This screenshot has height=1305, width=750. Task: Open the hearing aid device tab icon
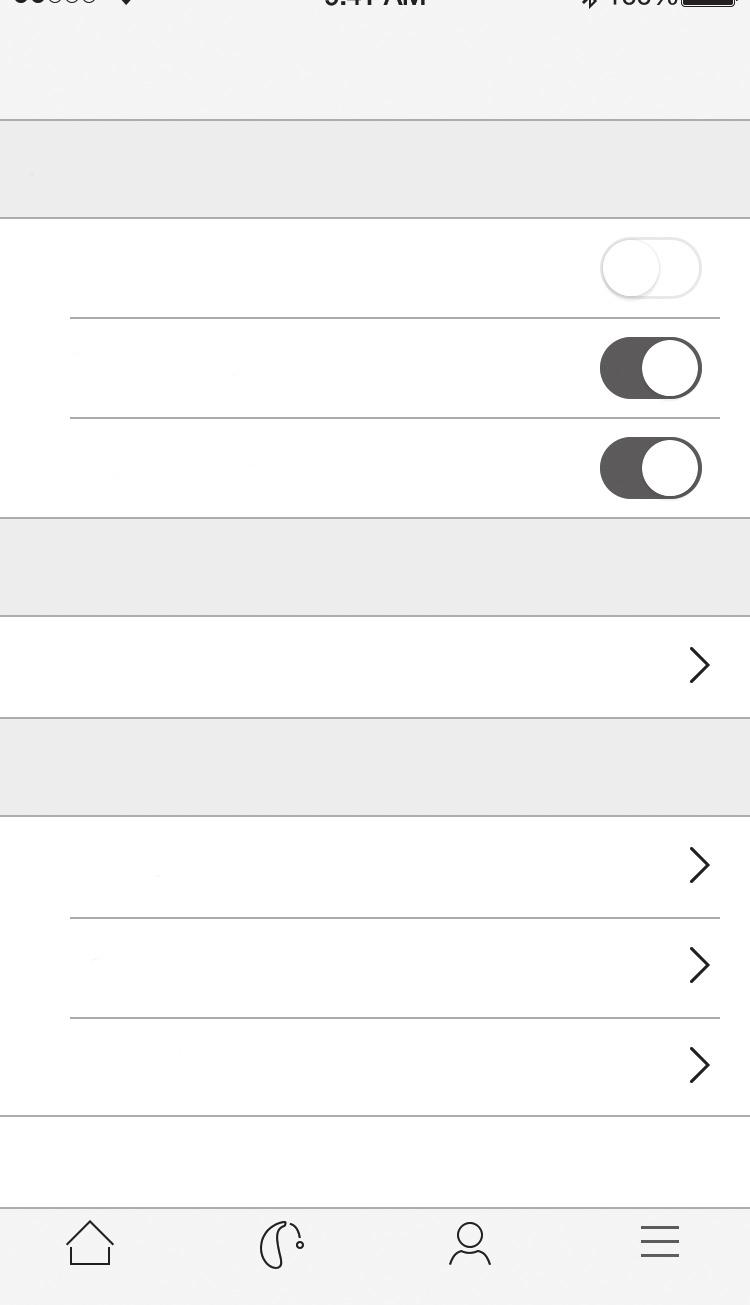pyautogui.click(x=281, y=1245)
